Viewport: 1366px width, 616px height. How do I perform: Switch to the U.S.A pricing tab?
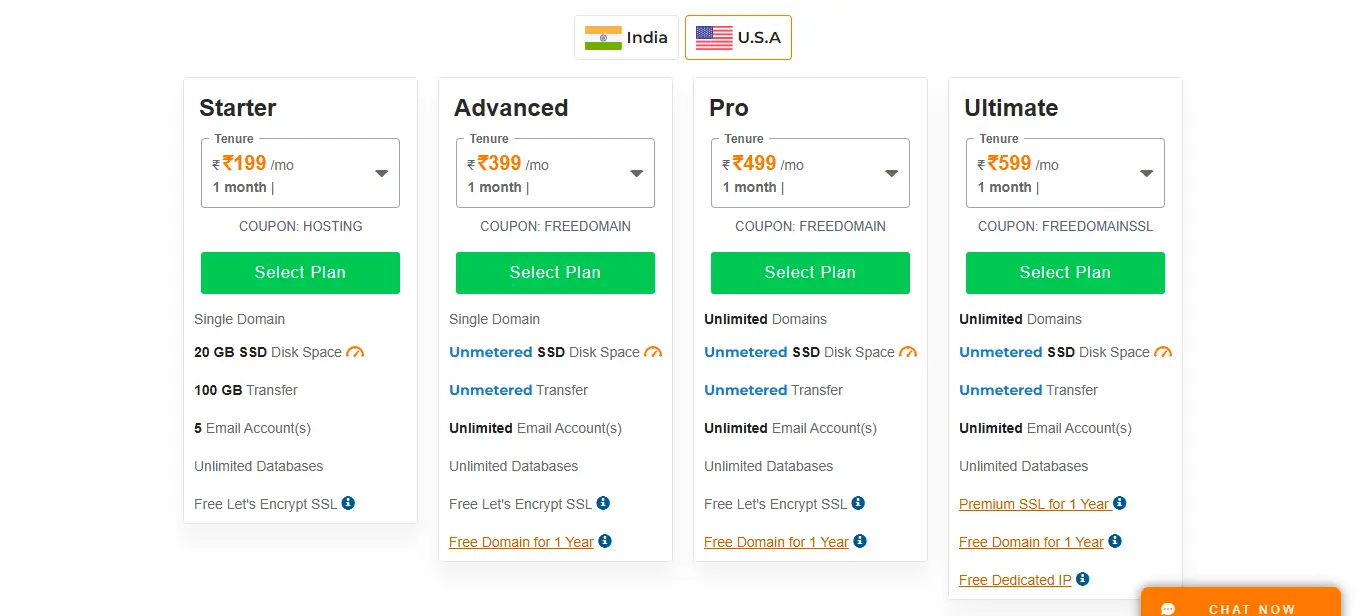pyautogui.click(x=738, y=37)
